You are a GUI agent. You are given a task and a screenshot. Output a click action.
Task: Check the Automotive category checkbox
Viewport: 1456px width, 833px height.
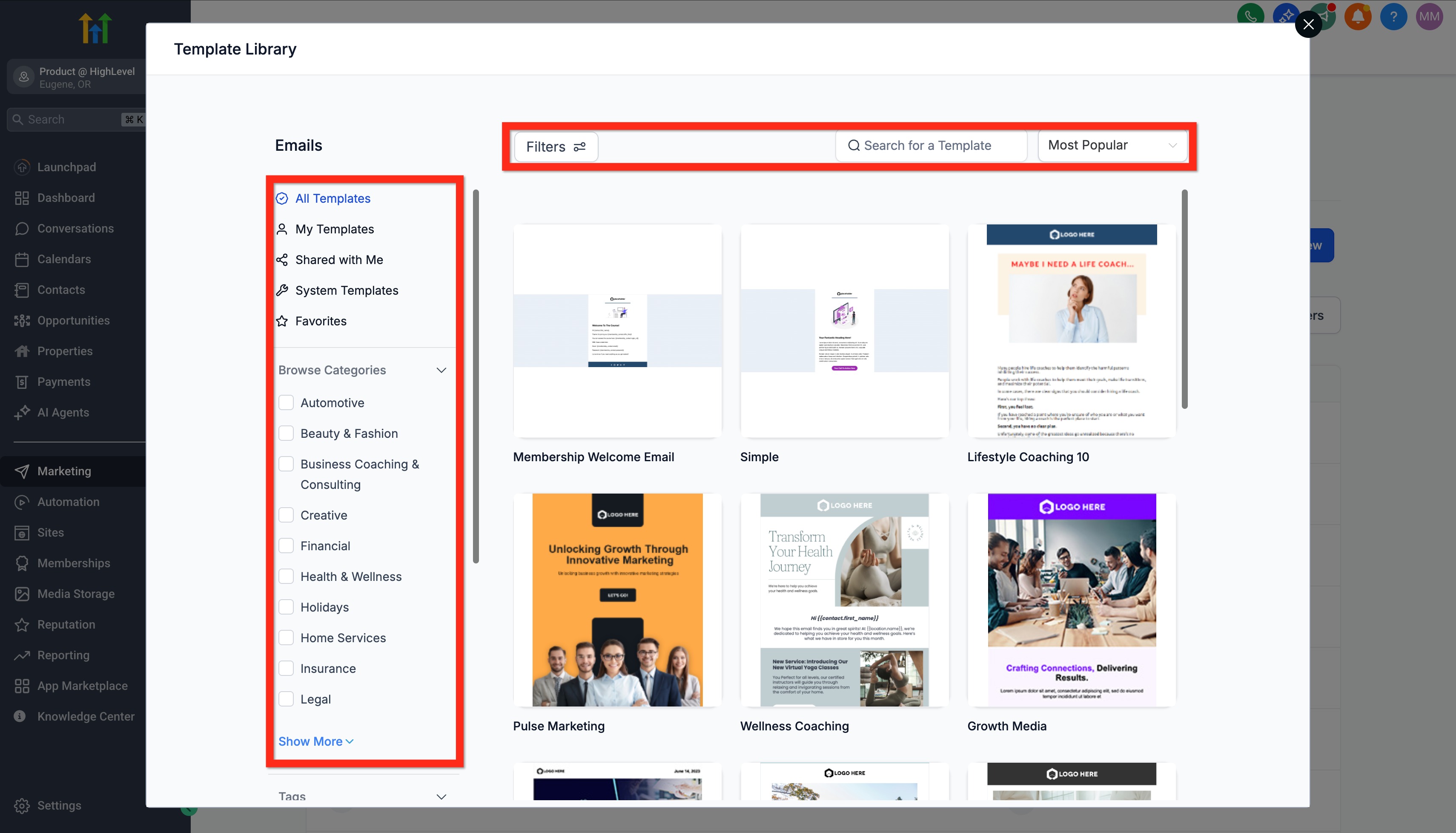pos(286,403)
